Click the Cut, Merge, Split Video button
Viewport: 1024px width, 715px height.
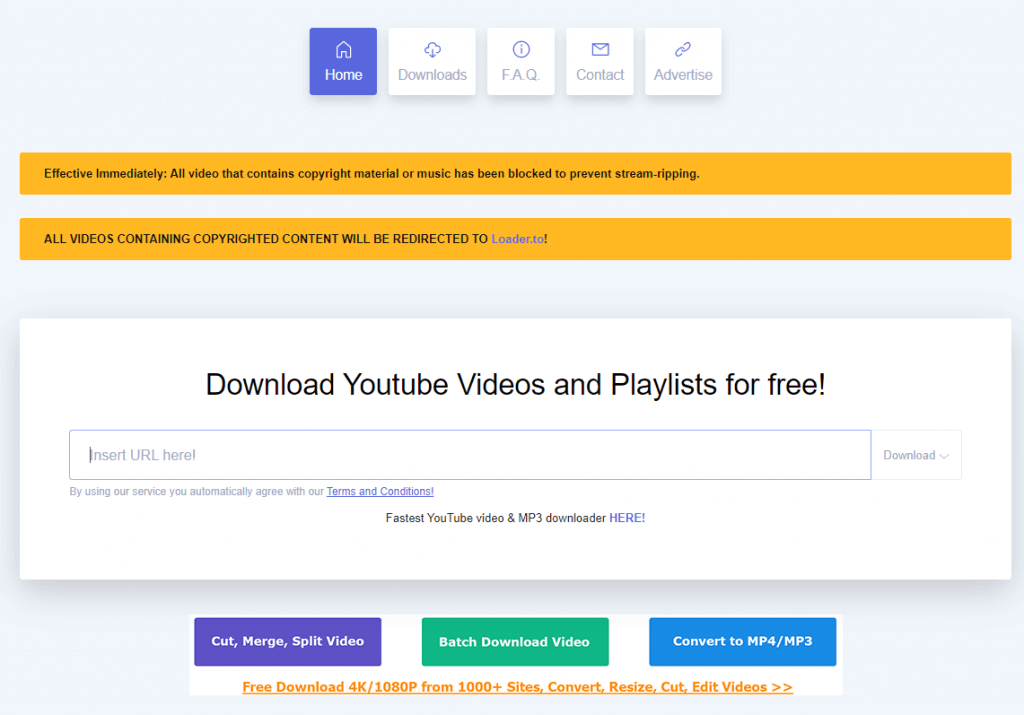tap(287, 641)
